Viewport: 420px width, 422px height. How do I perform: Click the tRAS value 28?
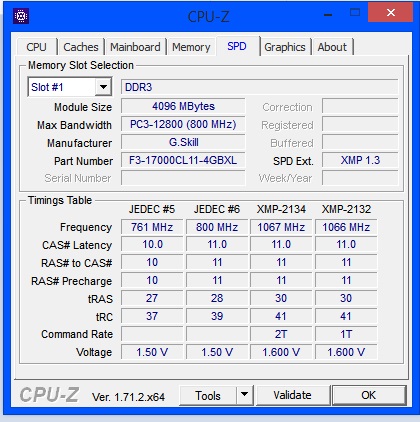[x=217, y=298]
